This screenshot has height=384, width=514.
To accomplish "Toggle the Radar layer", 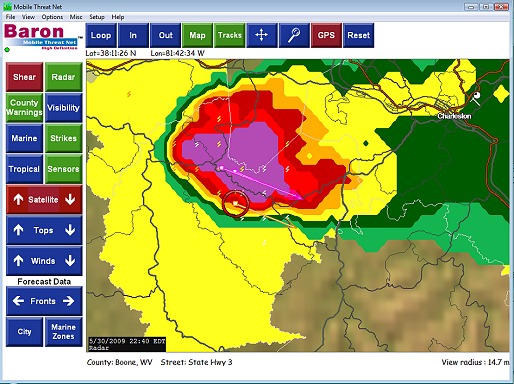I will click(x=63, y=77).
